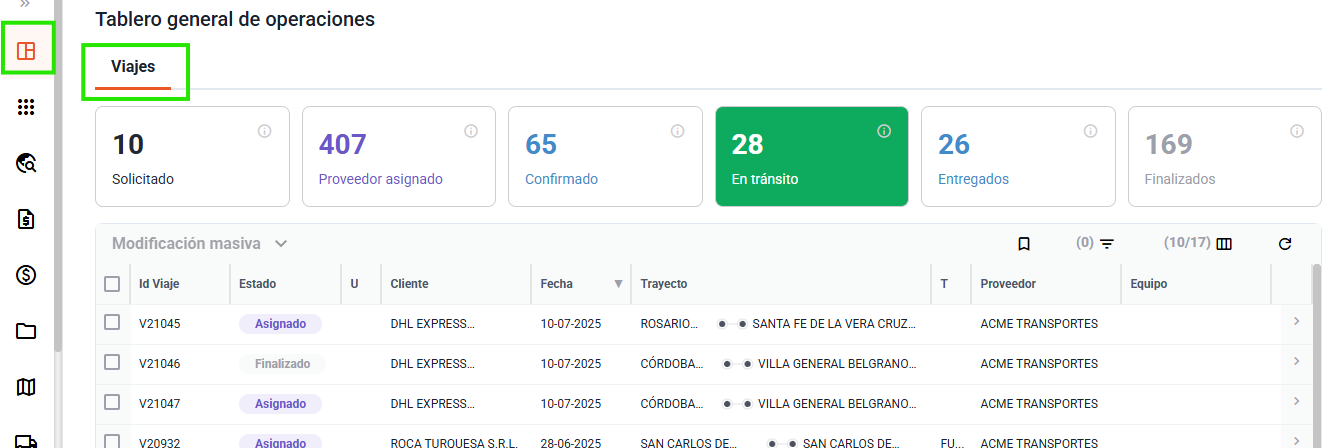The height and width of the screenshot is (448, 1342).
Task: Click info icon on Confirmado card
Action: pos(678,131)
